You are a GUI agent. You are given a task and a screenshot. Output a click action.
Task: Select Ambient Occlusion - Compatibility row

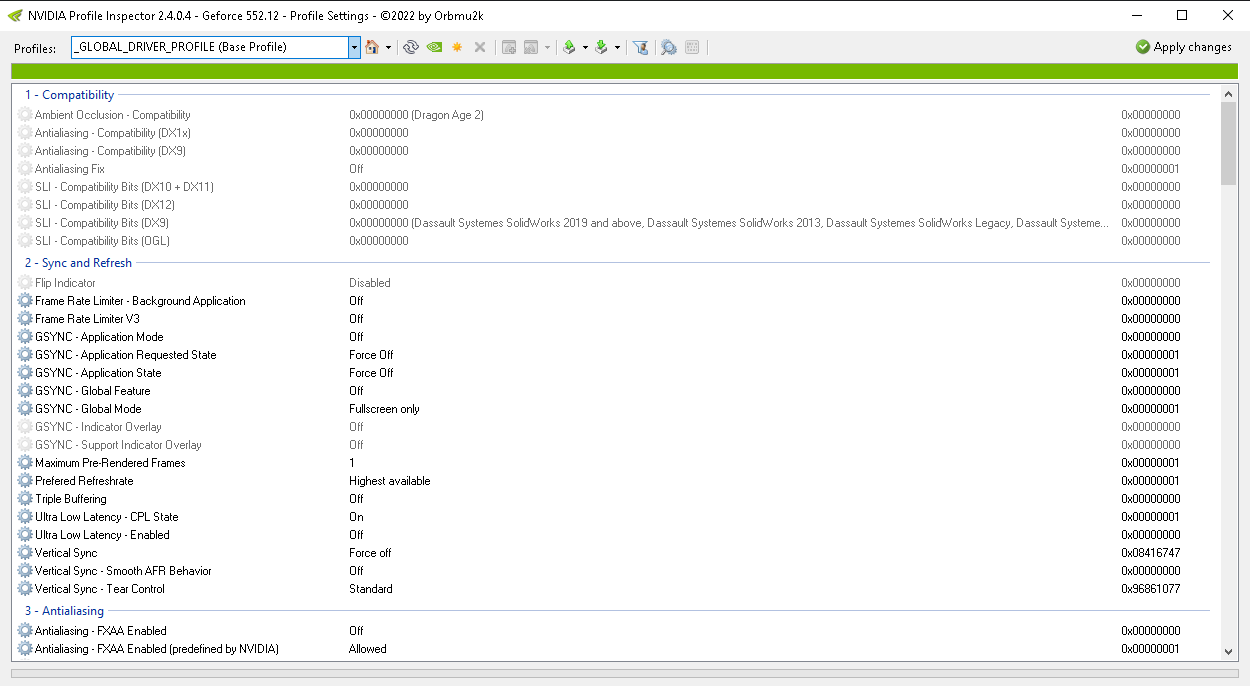pos(614,115)
